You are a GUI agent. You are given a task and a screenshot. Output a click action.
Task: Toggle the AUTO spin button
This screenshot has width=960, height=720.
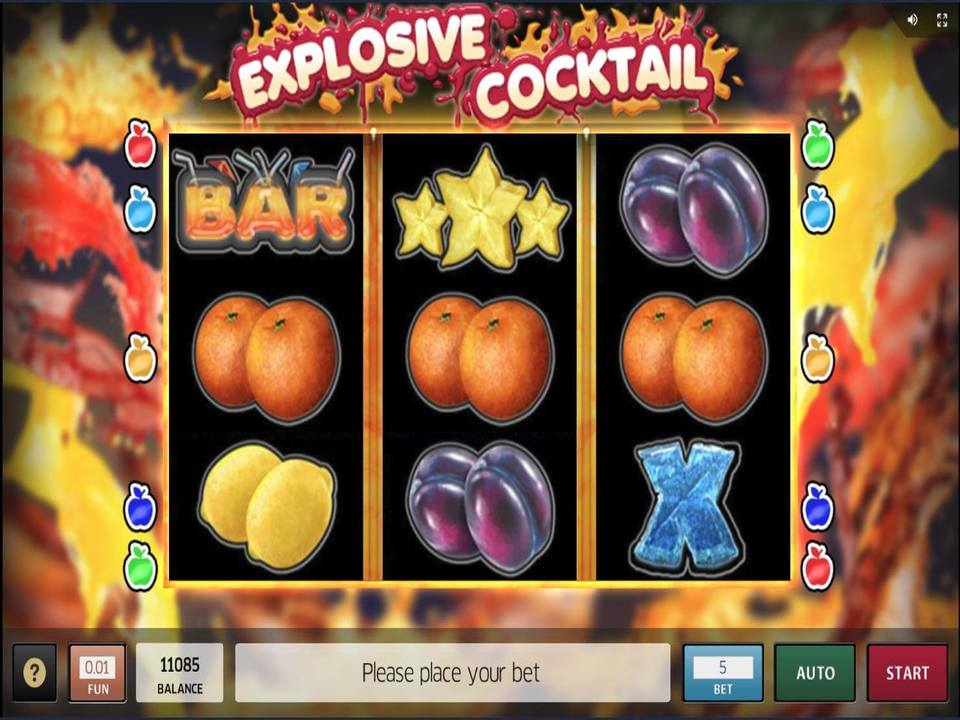(815, 673)
